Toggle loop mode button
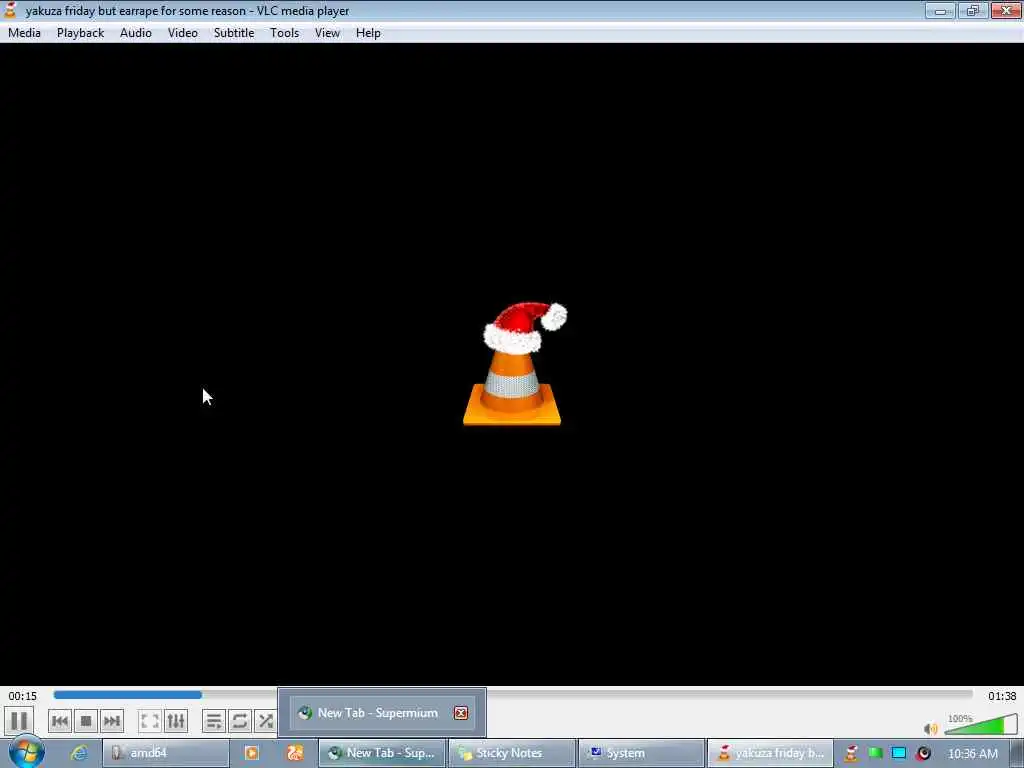 240,721
